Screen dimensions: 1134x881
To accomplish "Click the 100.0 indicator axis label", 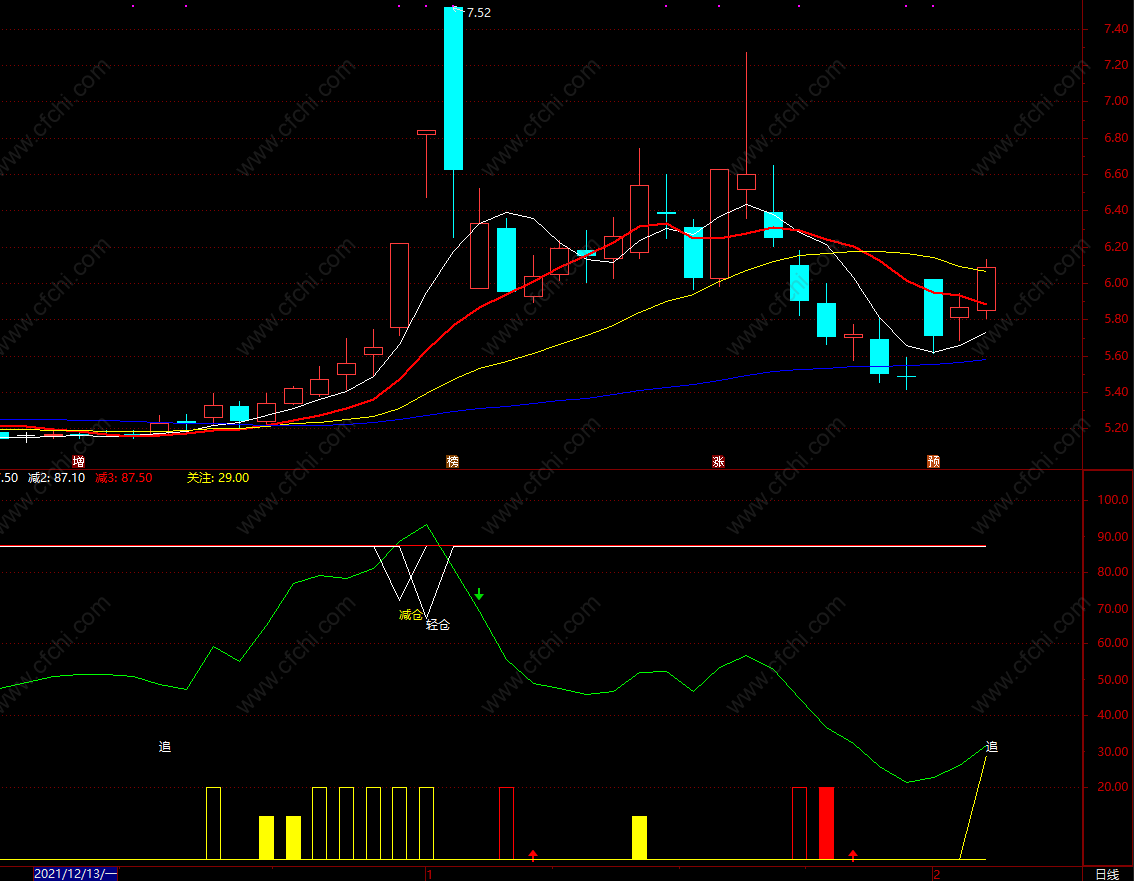I will [1113, 500].
